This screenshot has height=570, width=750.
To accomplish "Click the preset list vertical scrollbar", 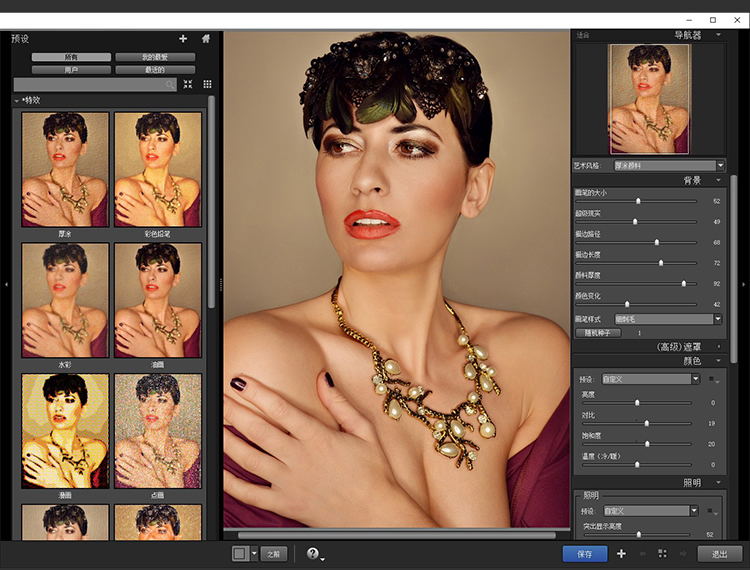I will click(211, 201).
